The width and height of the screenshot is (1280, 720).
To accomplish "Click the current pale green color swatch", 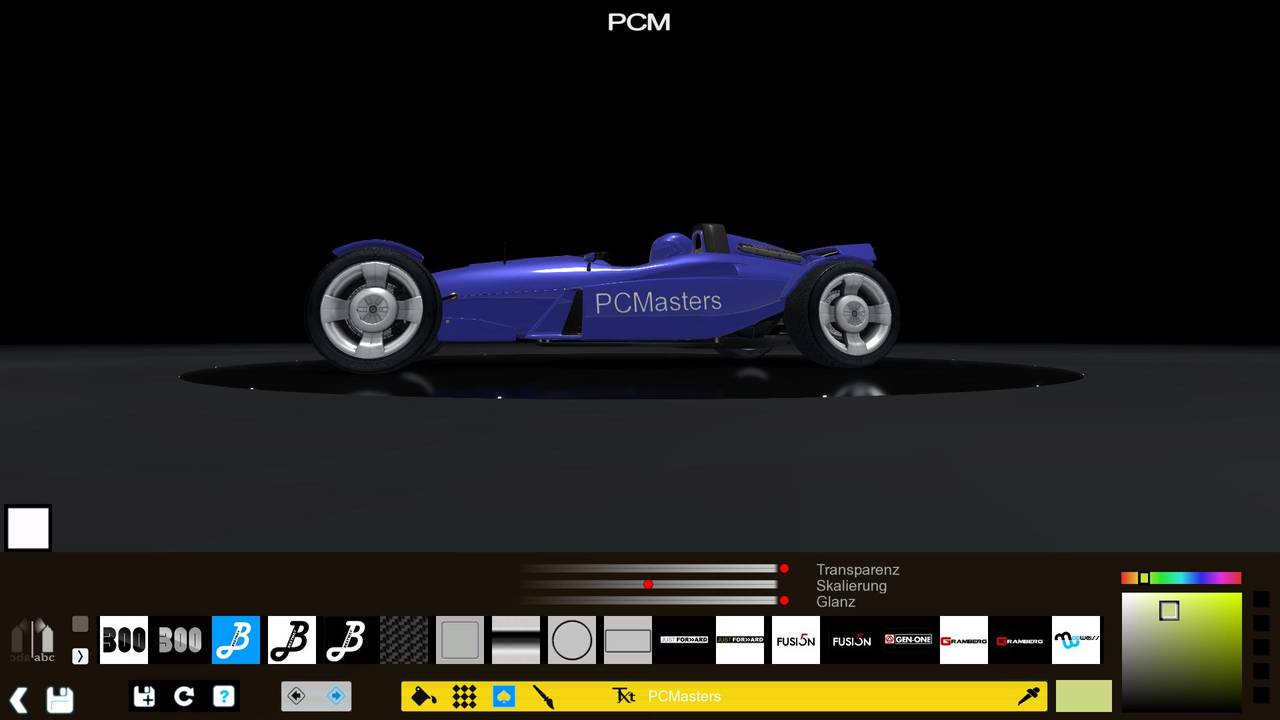I will (1084, 696).
